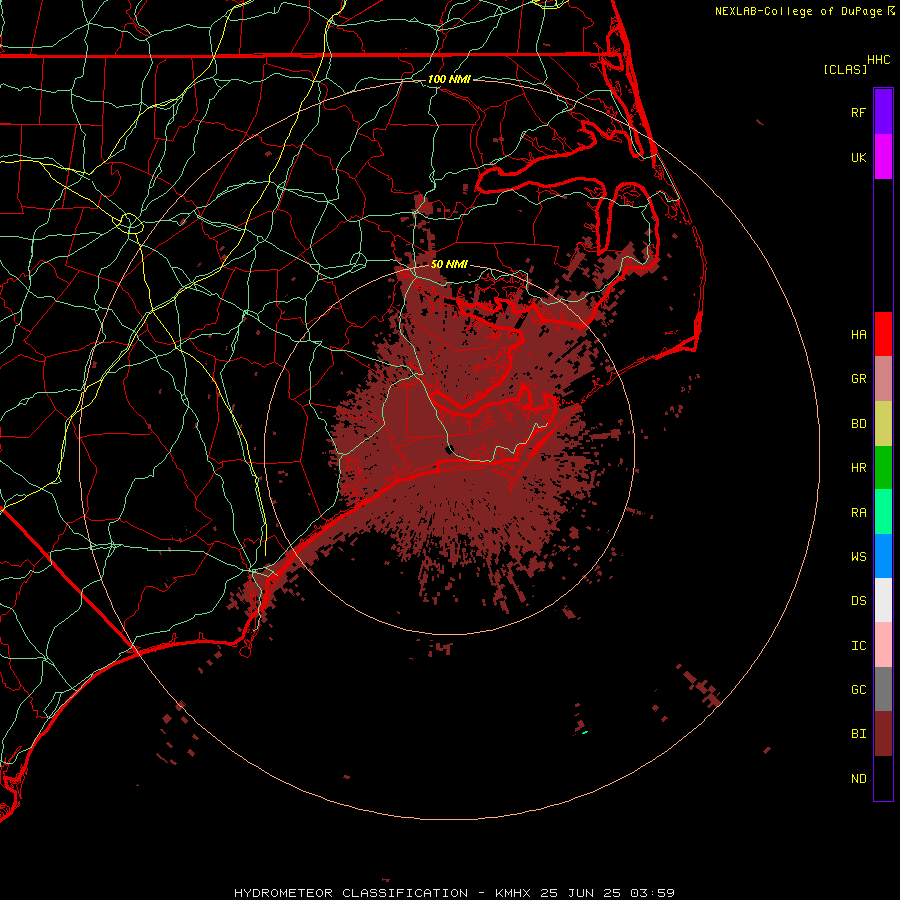Image resolution: width=900 pixels, height=900 pixels.
Task: Click the ND legend label
Action: [x=859, y=778]
